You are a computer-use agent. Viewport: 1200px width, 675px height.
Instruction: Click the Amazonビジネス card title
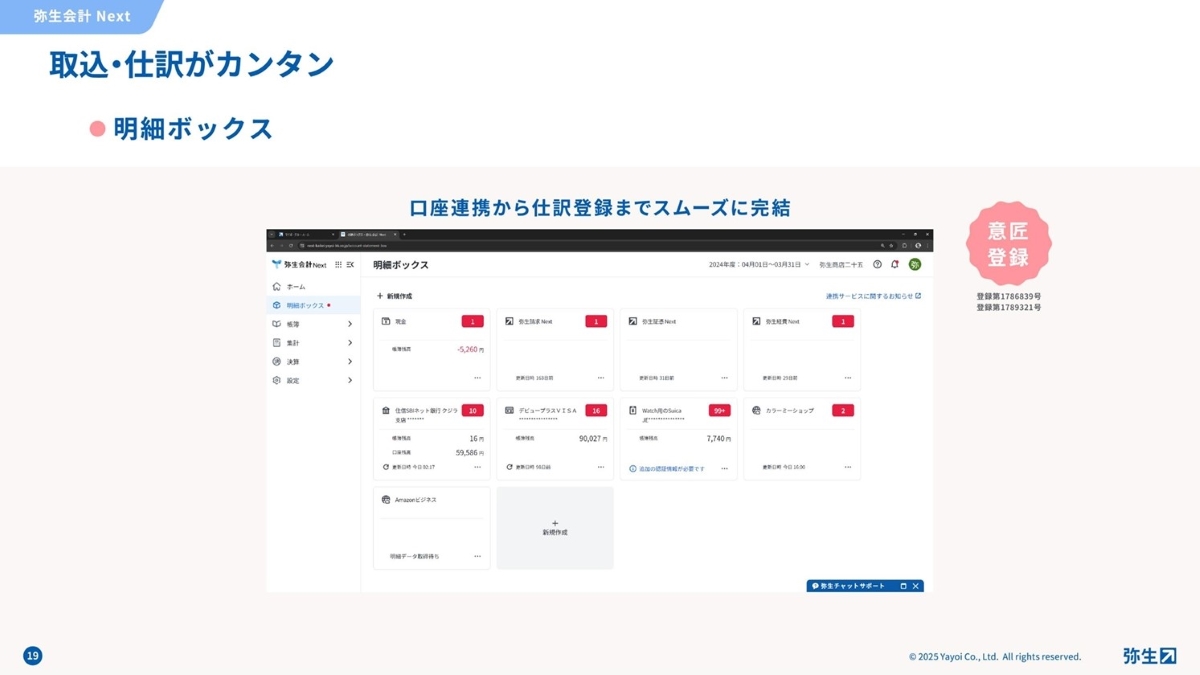[x=415, y=499]
